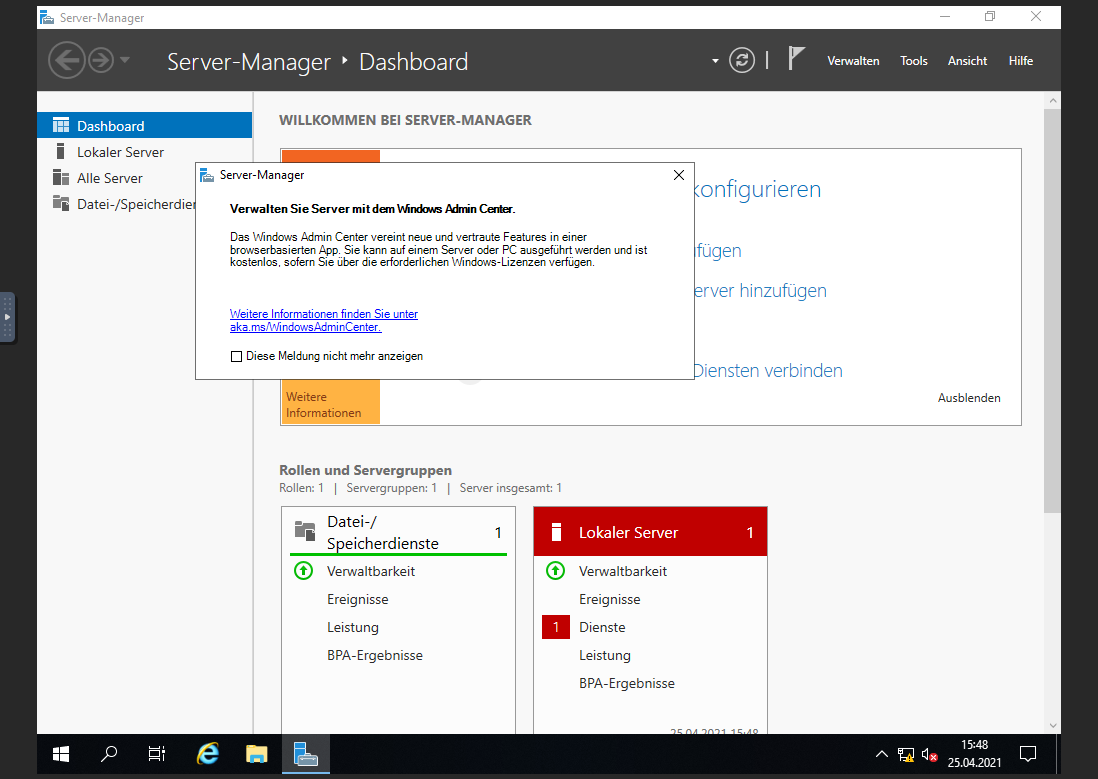Enable 'Diese Meldung nicht mehr anzeigen' checkbox

tap(237, 357)
